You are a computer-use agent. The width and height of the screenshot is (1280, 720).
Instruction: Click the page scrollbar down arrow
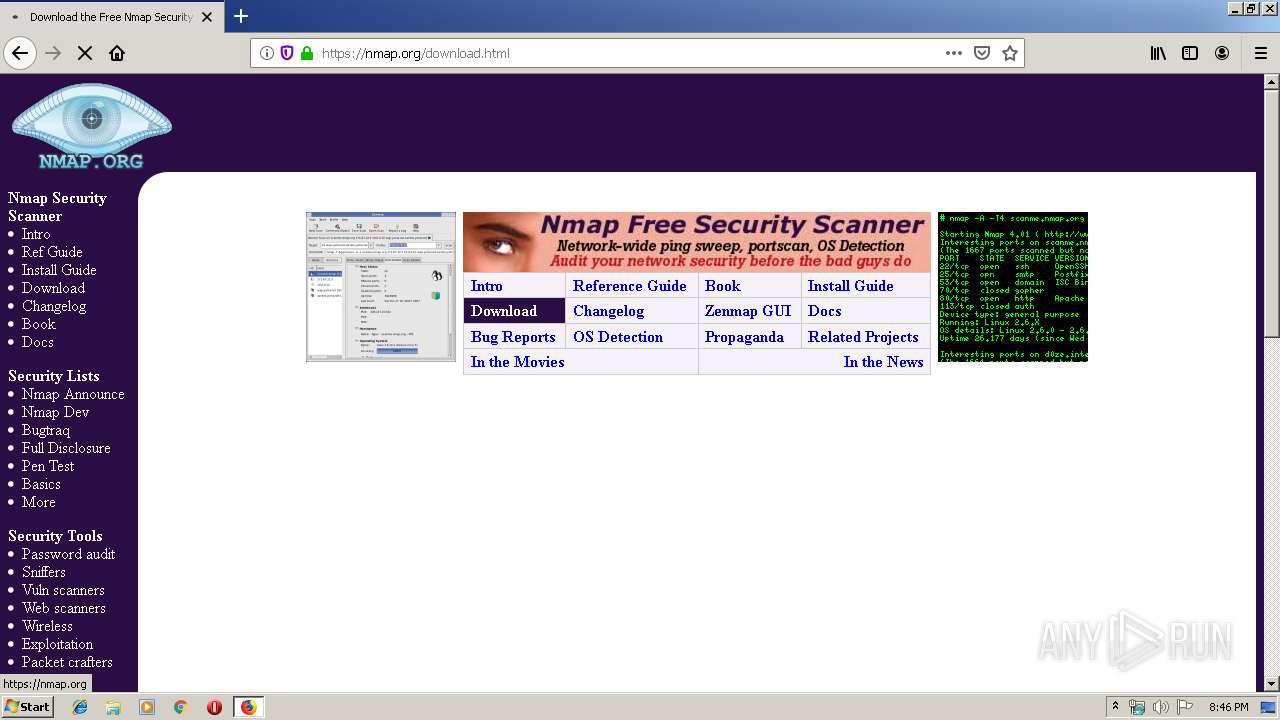(x=1272, y=684)
